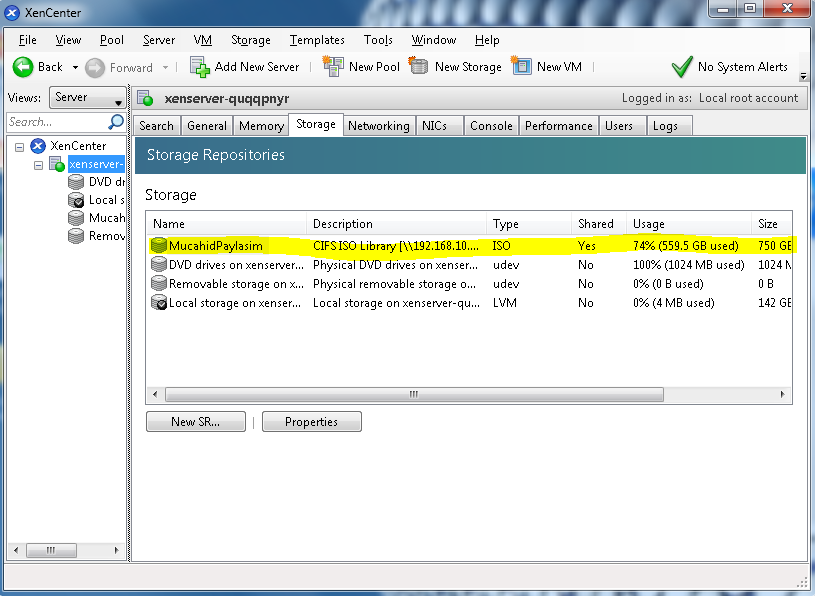Image resolution: width=815 pixels, height=596 pixels.
Task: Open the VM menu
Action: (202, 40)
